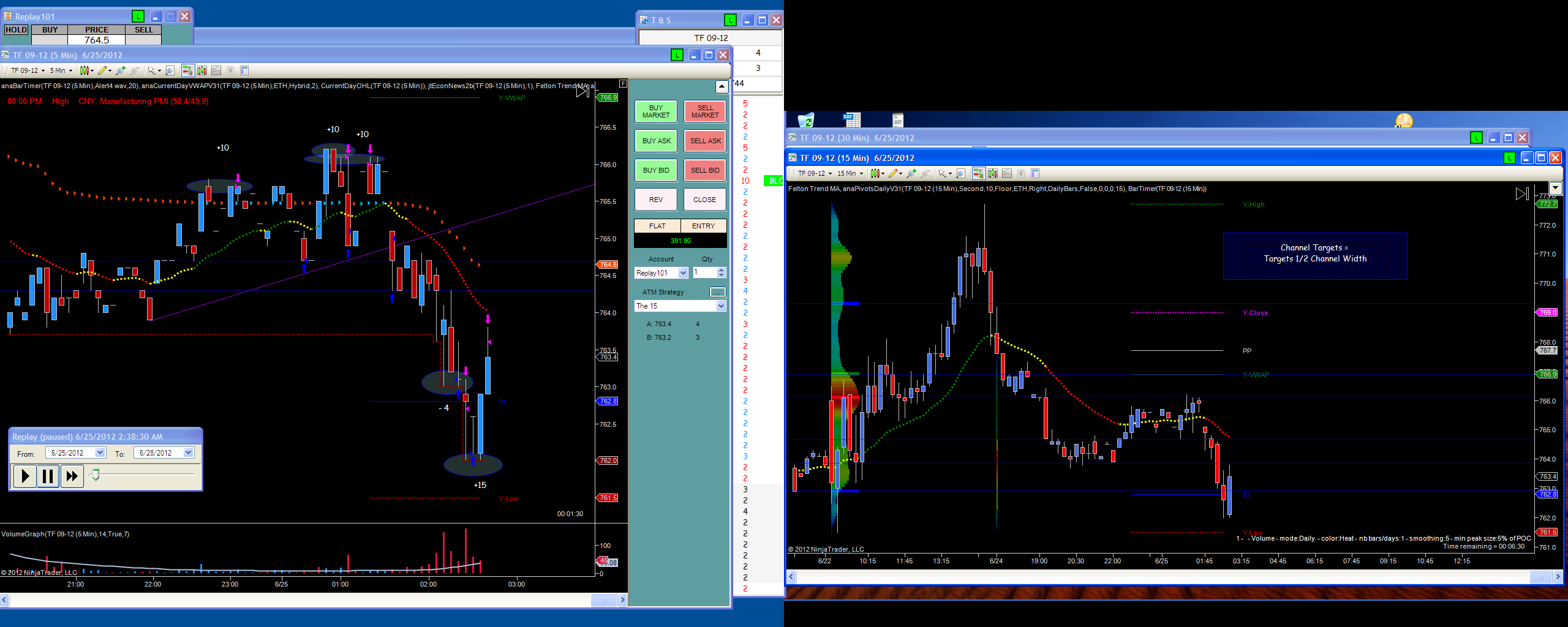Pause the replay playback

pyautogui.click(x=48, y=476)
